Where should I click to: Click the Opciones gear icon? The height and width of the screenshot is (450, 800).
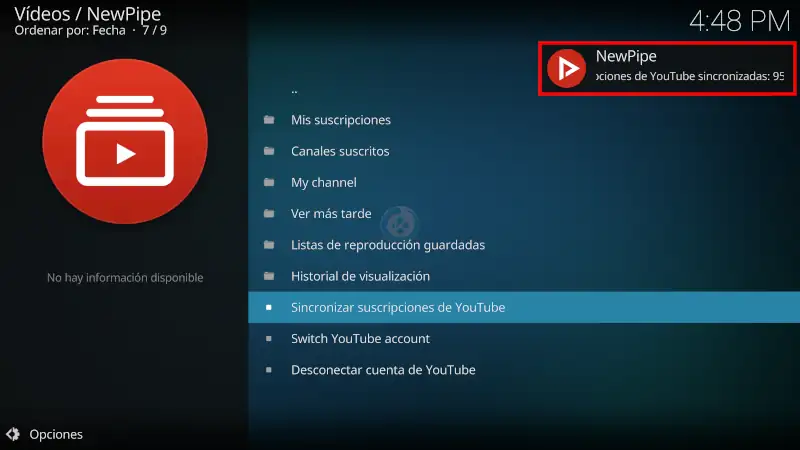13,434
